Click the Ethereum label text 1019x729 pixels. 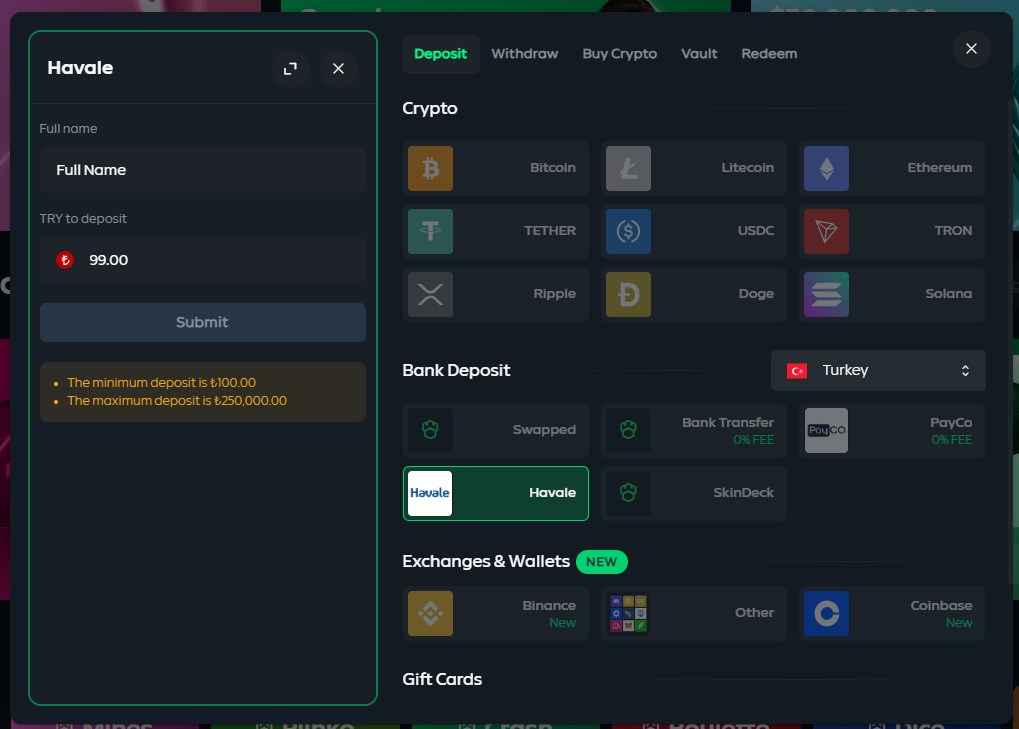940,168
